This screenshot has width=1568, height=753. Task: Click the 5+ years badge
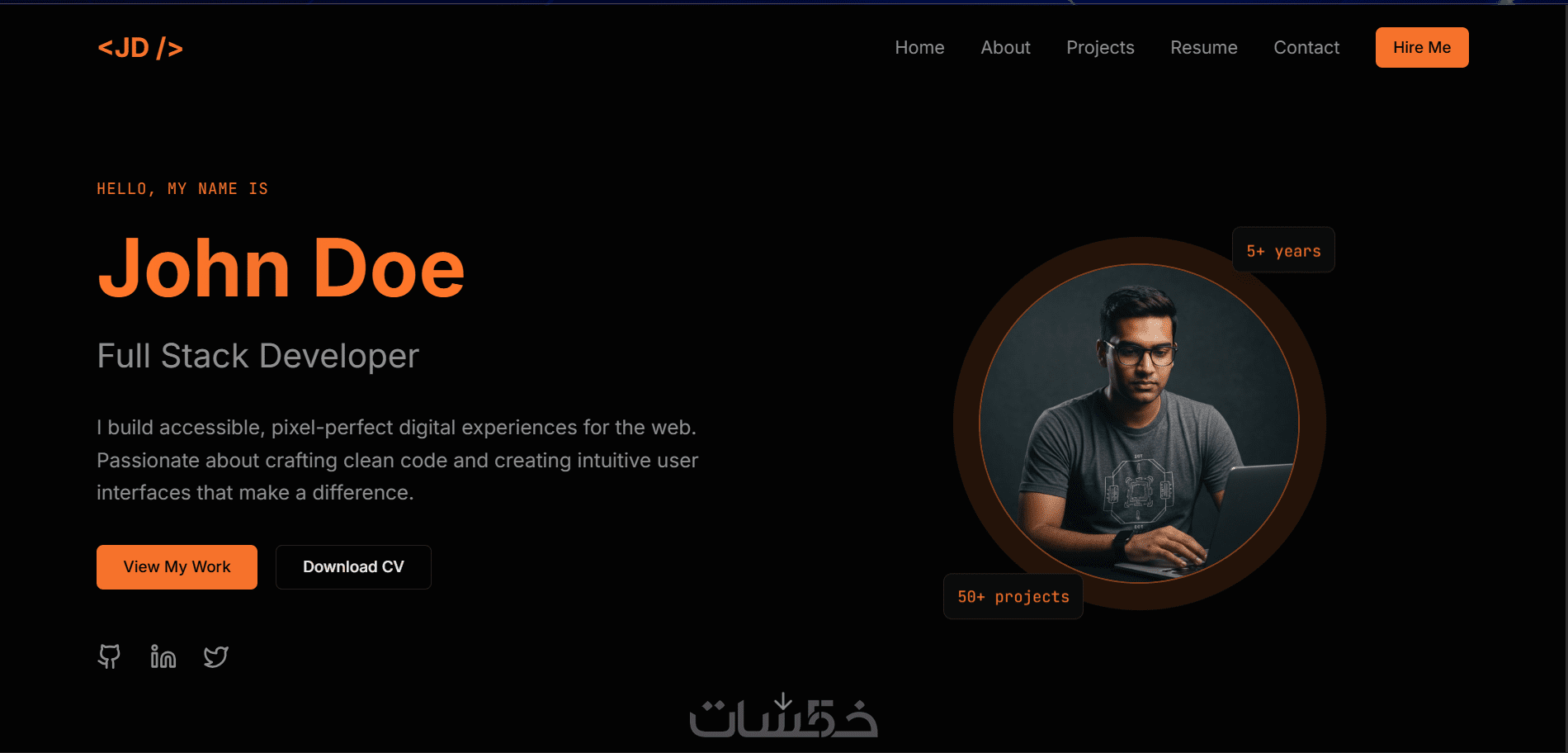(x=1283, y=250)
